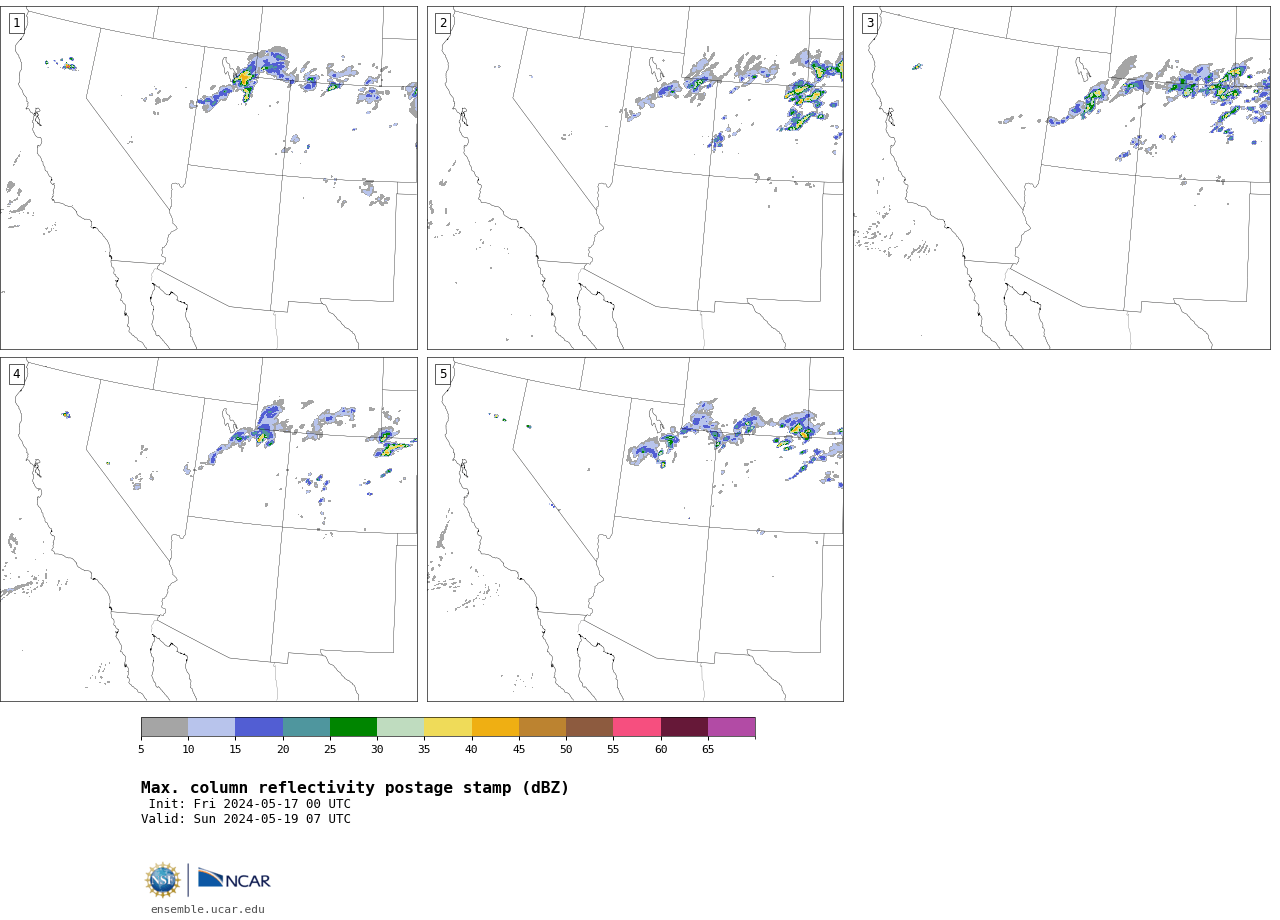Click the colorbar tick label 30
Viewport: 1280px width, 920px height.
point(377,749)
